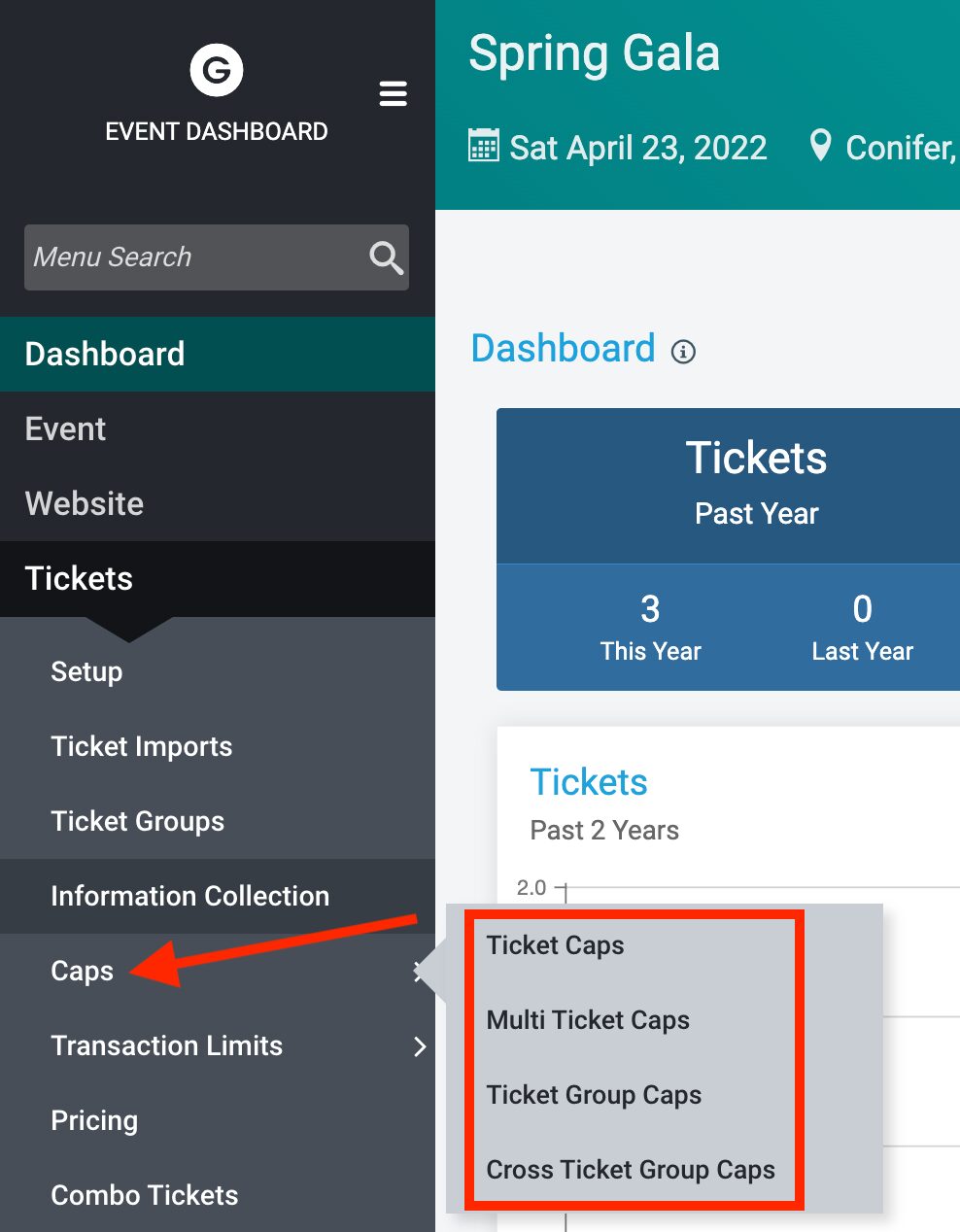This screenshot has width=960, height=1232.
Task: Expand the Tickets section in sidebar
Action: [79, 579]
